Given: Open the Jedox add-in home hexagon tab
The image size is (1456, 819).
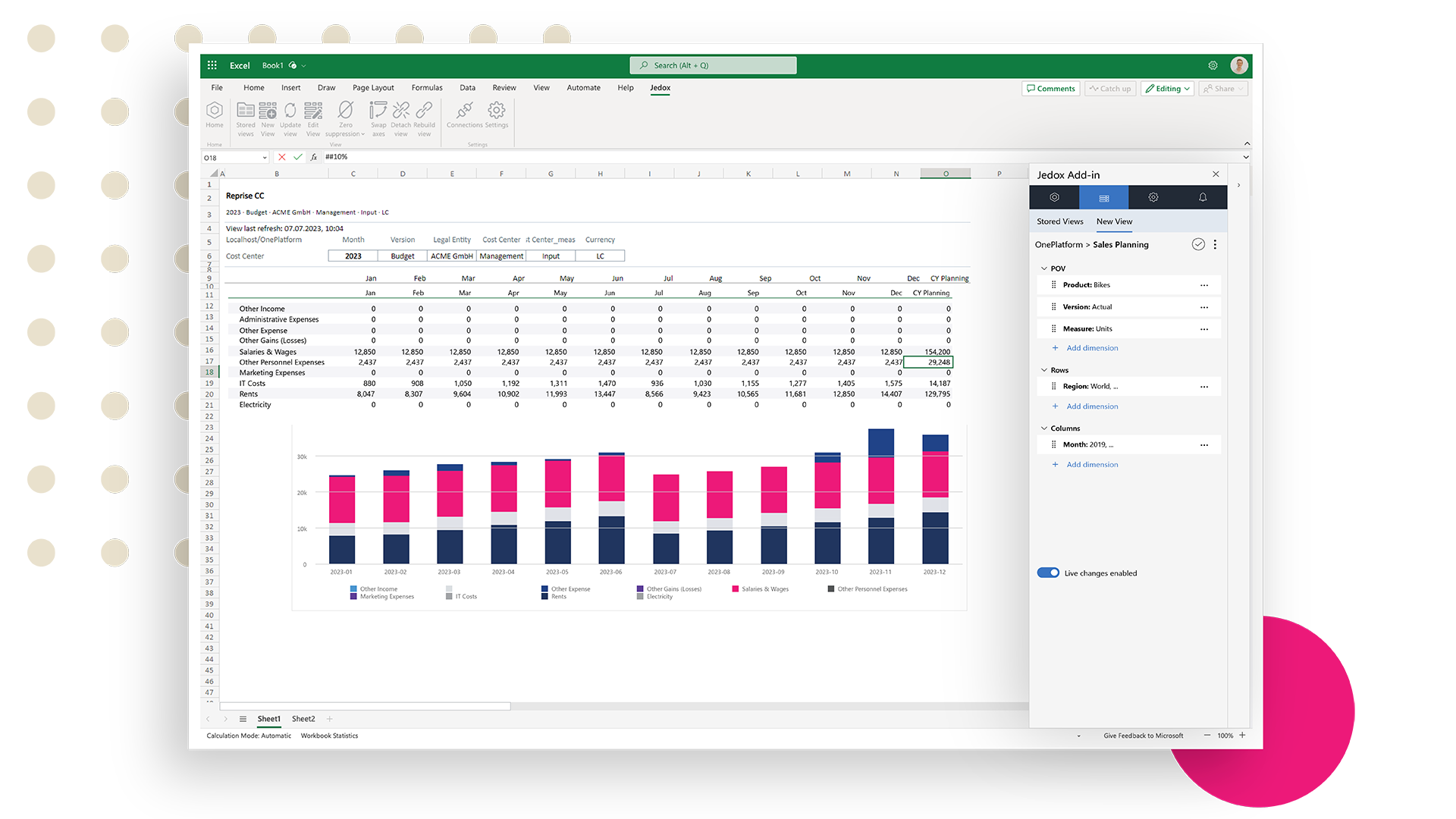Looking at the screenshot, I should pos(1054,197).
